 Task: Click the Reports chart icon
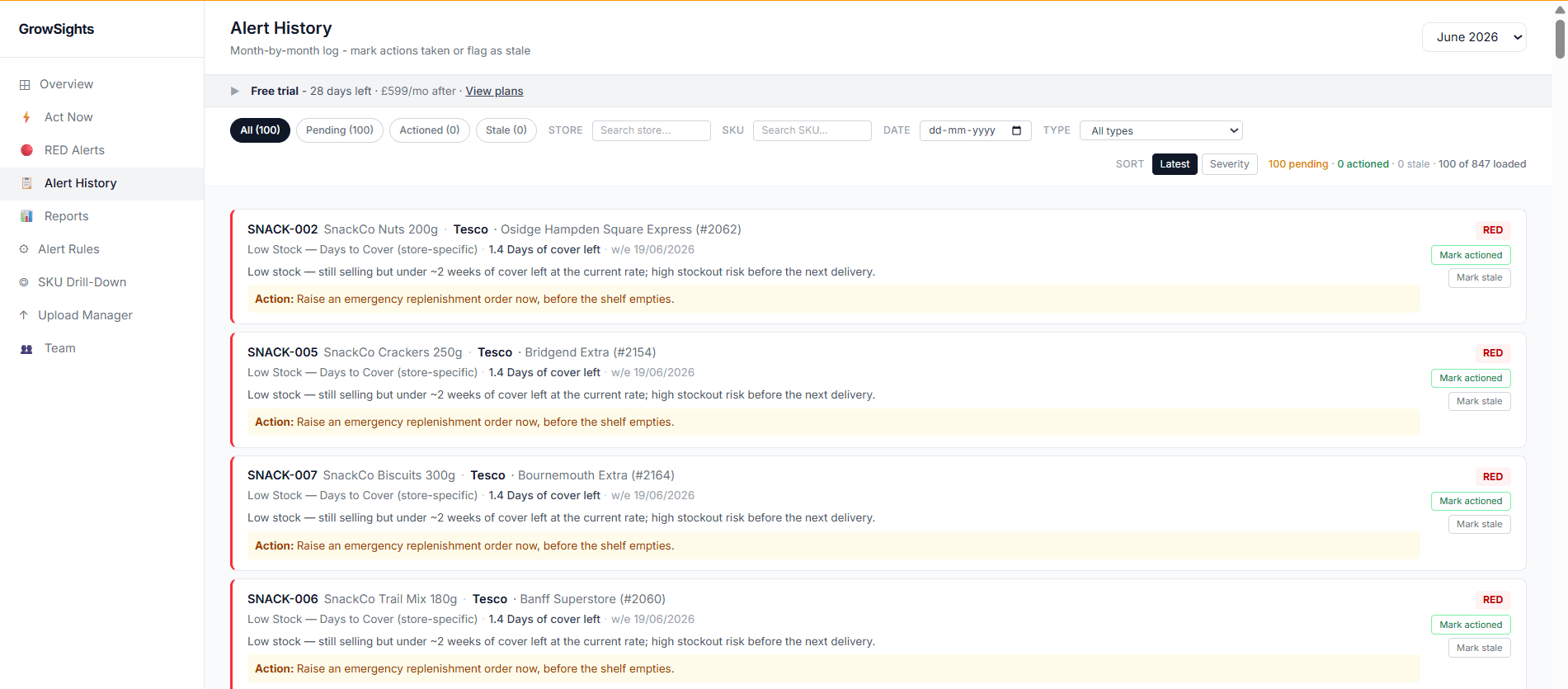click(26, 216)
